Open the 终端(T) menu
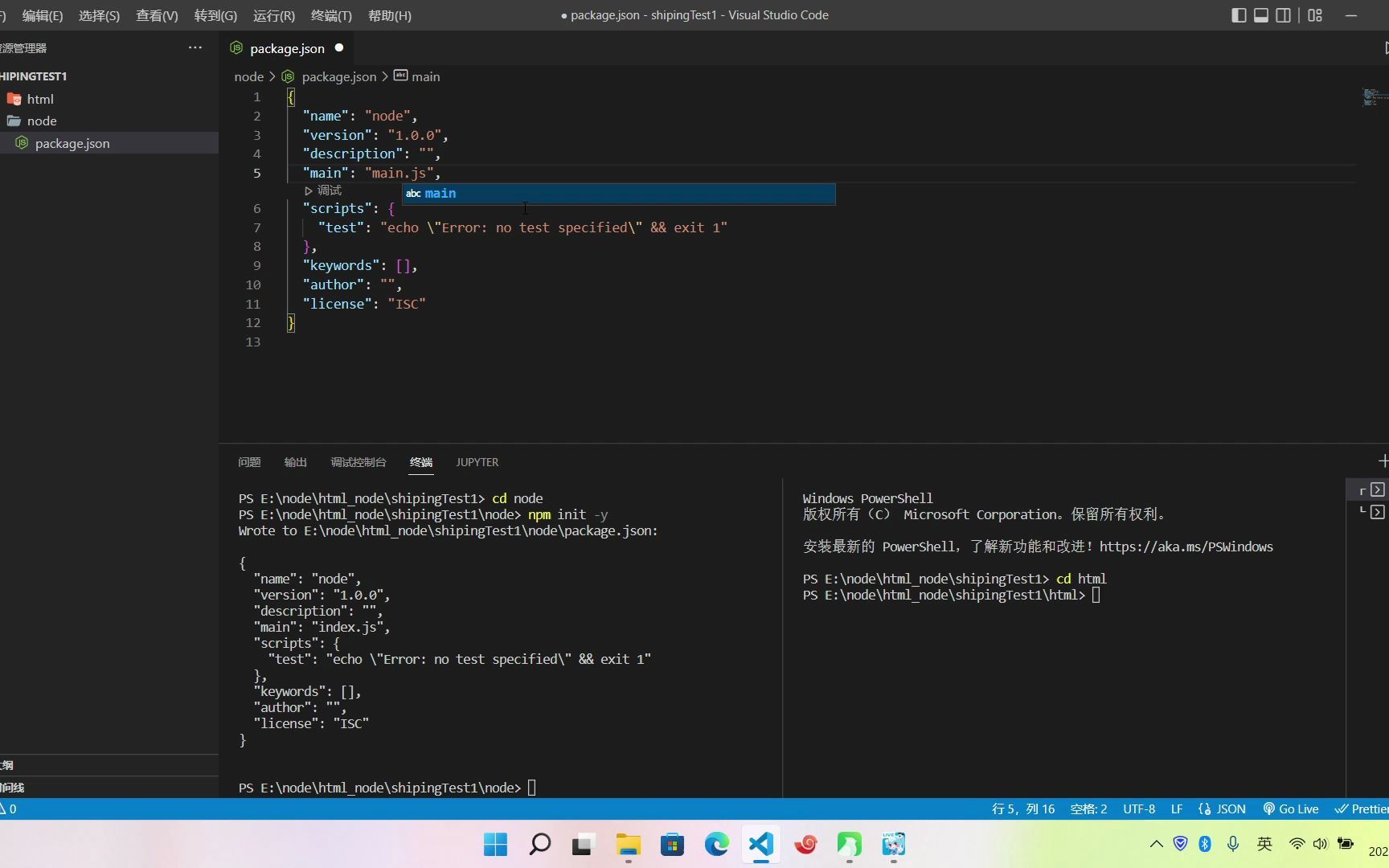Viewport: 1389px width, 868px height. pyautogui.click(x=331, y=15)
